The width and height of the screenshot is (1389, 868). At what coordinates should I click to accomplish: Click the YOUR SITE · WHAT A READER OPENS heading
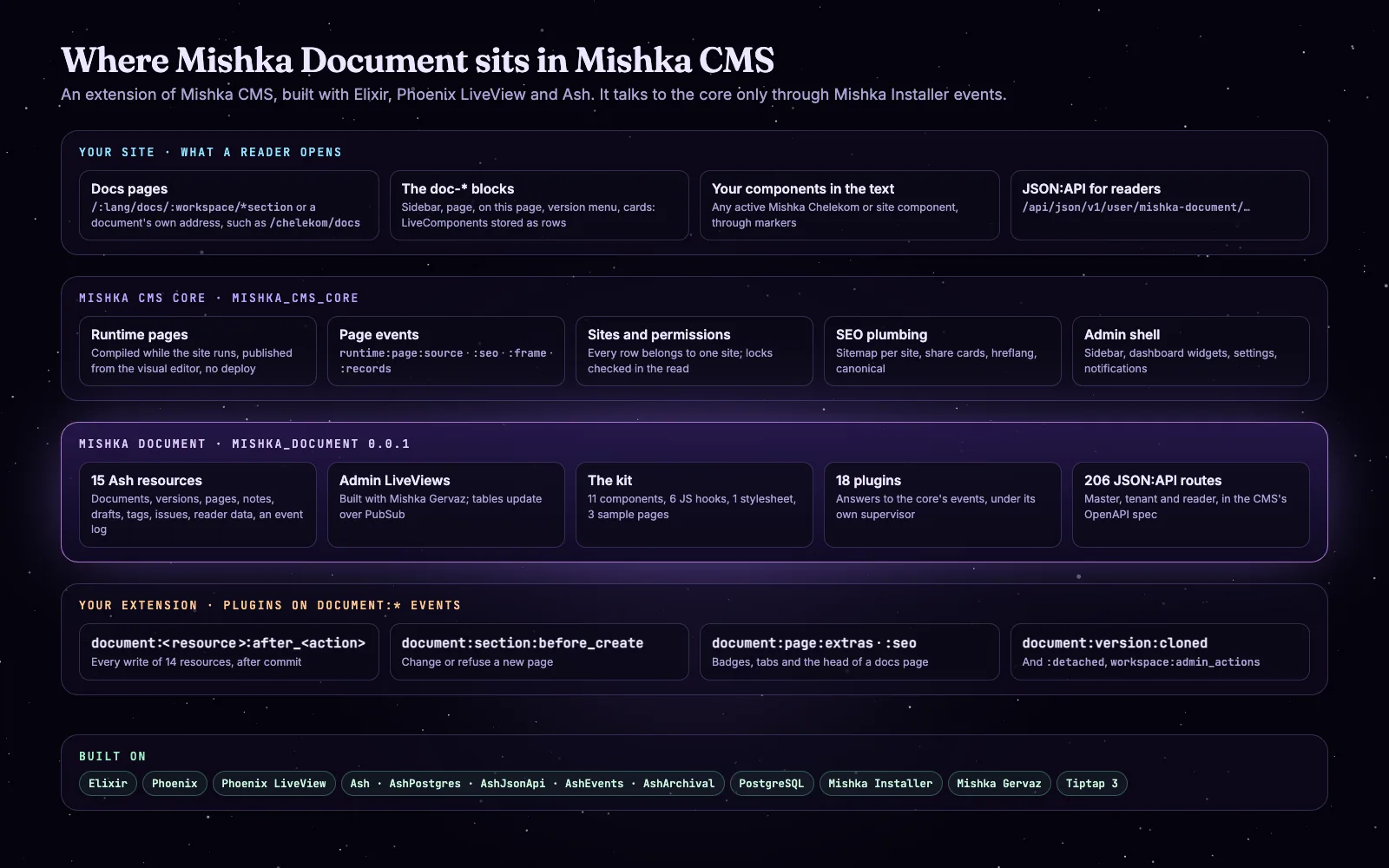210,152
